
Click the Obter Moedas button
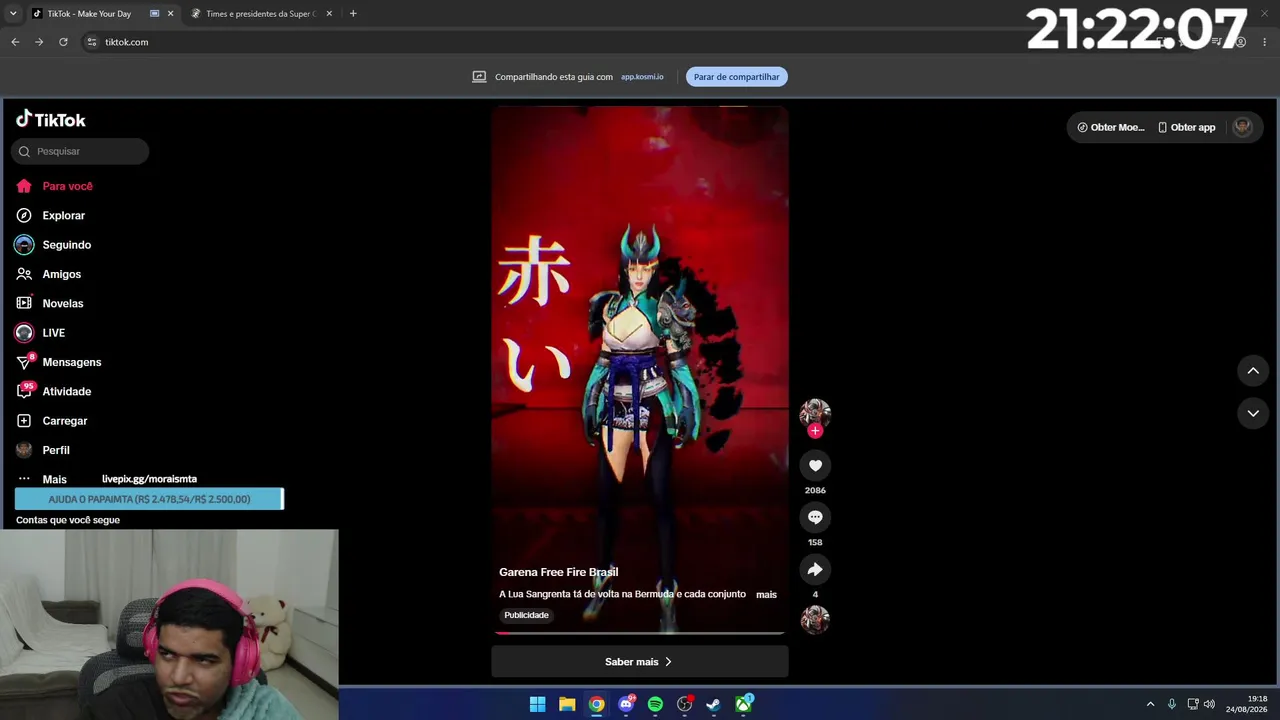point(1110,127)
